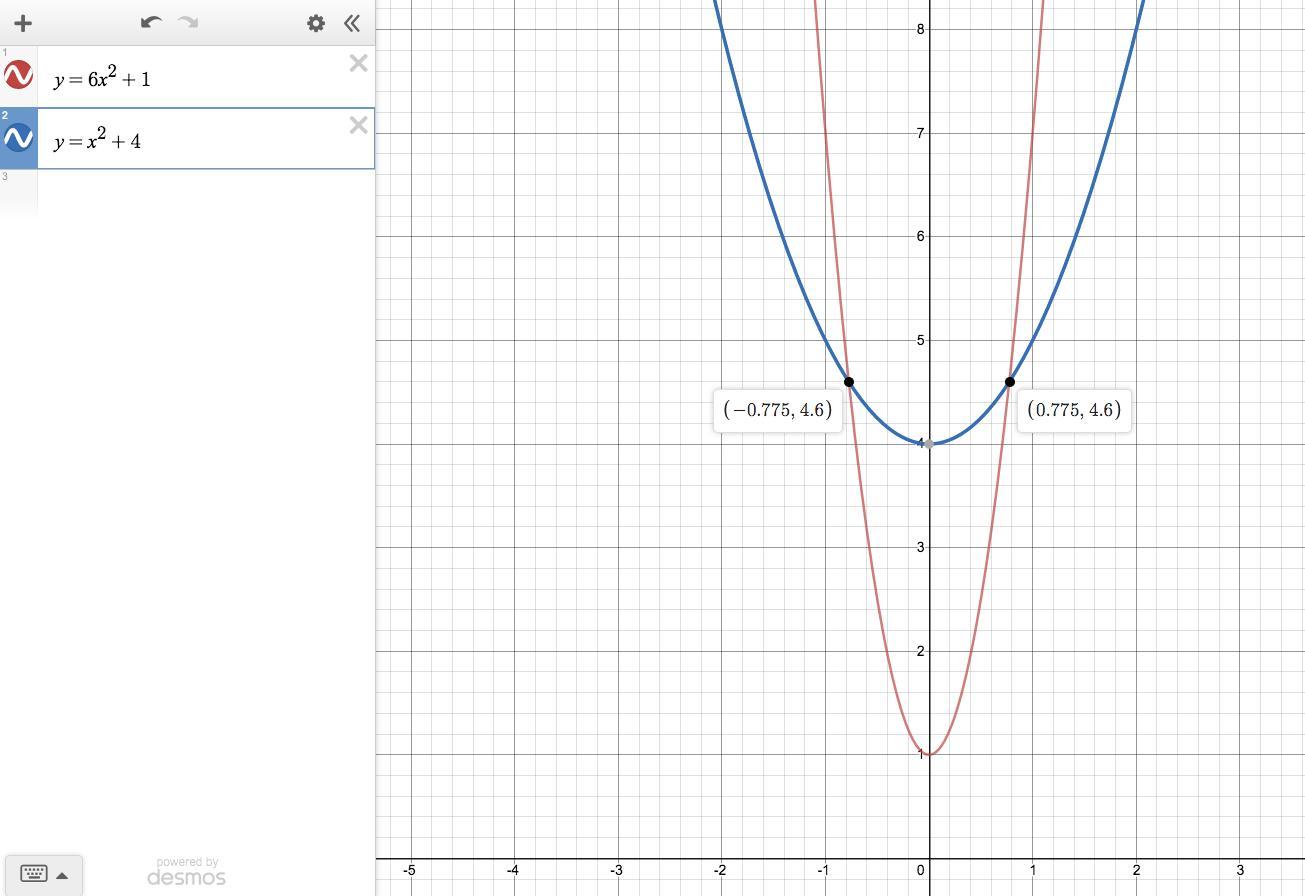Hide the red curve y=6x²+1
Image resolution: width=1305 pixels, height=896 pixels.
coord(18,75)
